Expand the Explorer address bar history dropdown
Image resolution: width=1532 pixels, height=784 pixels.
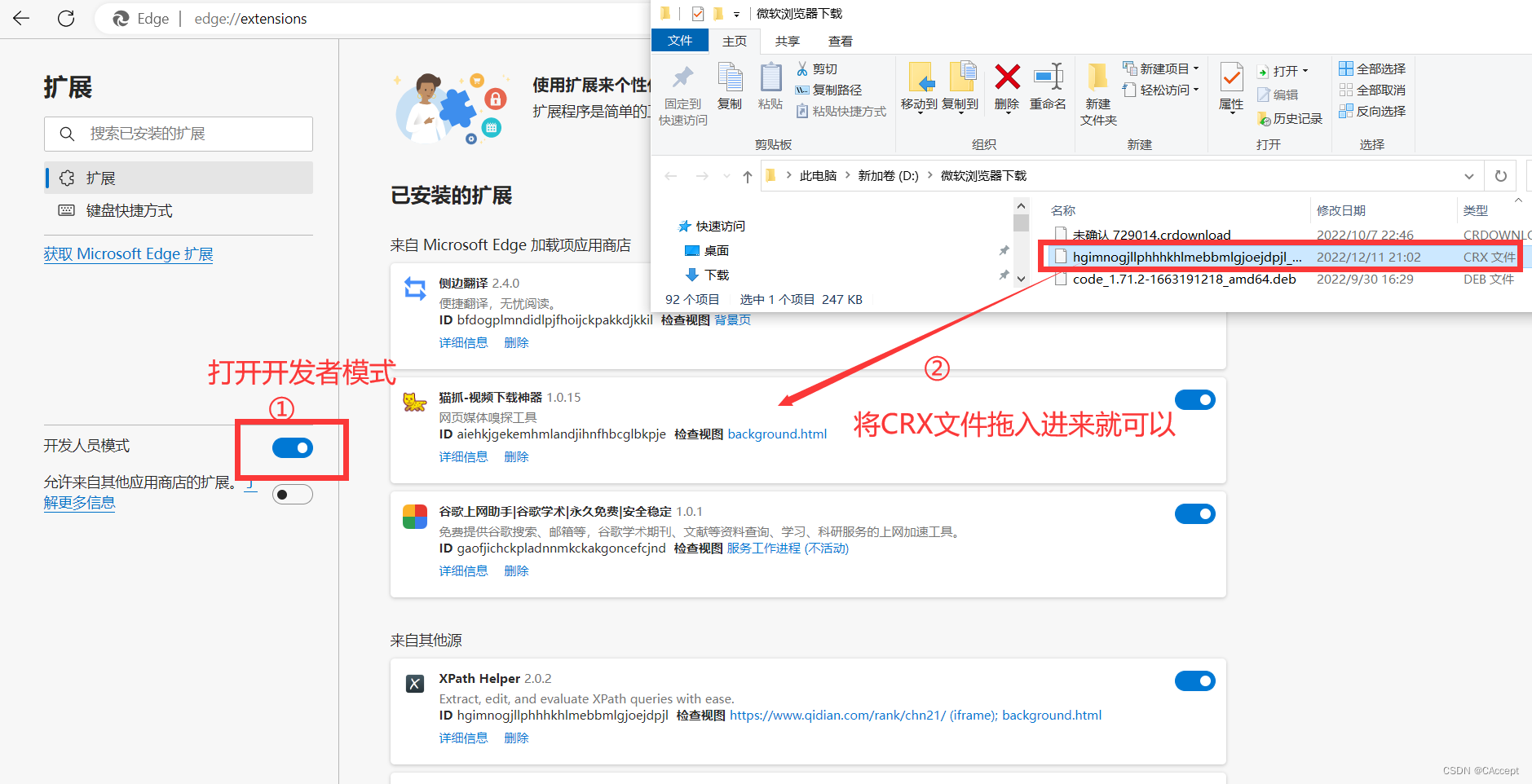[1468, 176]
